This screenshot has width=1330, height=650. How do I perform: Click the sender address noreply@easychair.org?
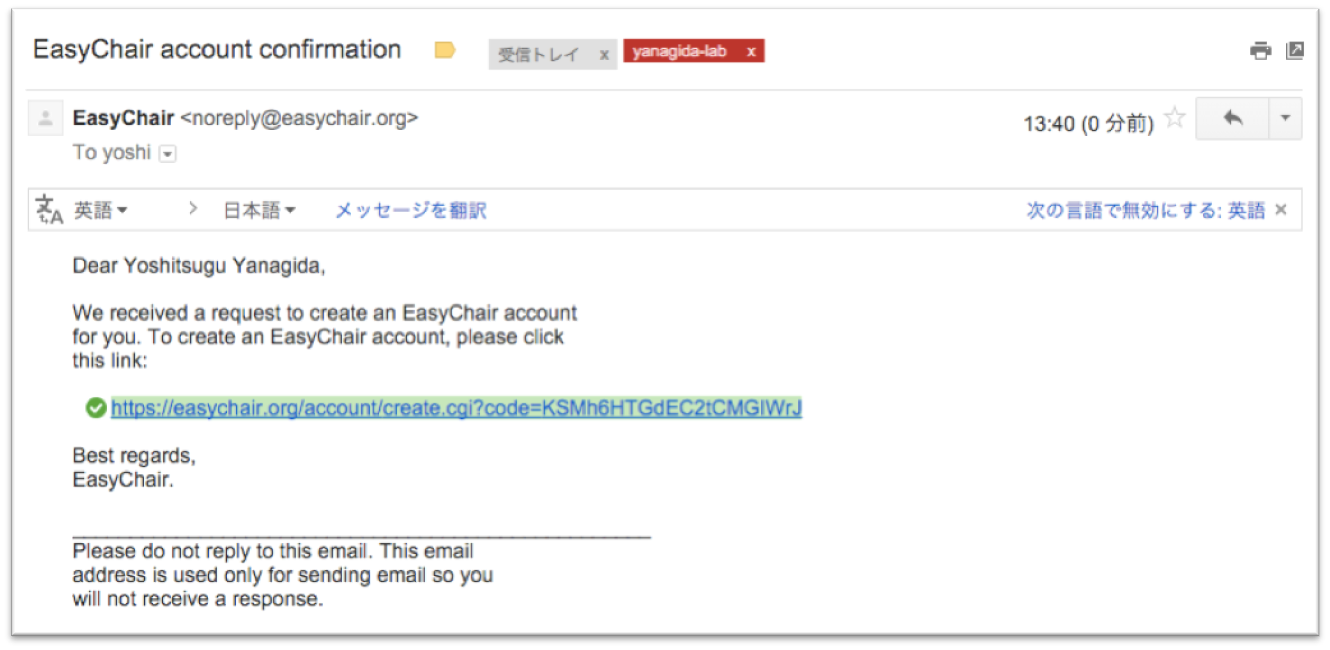[299, 118]
